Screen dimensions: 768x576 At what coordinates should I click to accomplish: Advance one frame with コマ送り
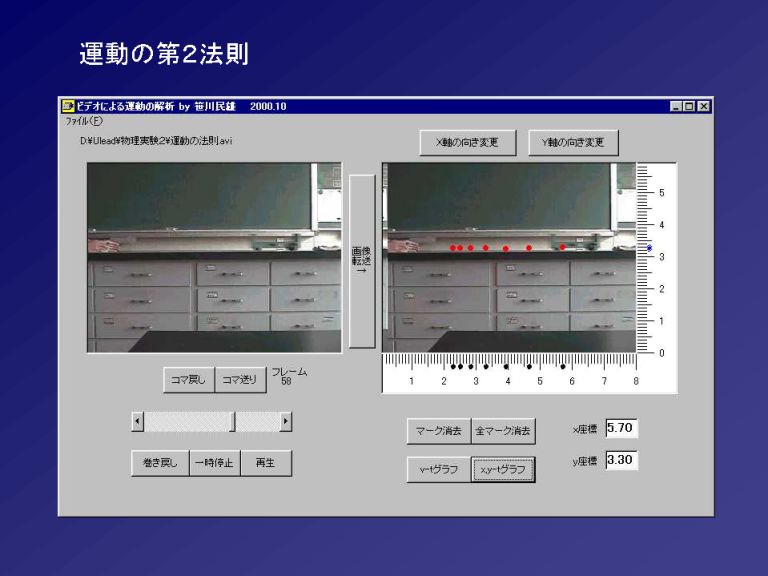(240, 380)
